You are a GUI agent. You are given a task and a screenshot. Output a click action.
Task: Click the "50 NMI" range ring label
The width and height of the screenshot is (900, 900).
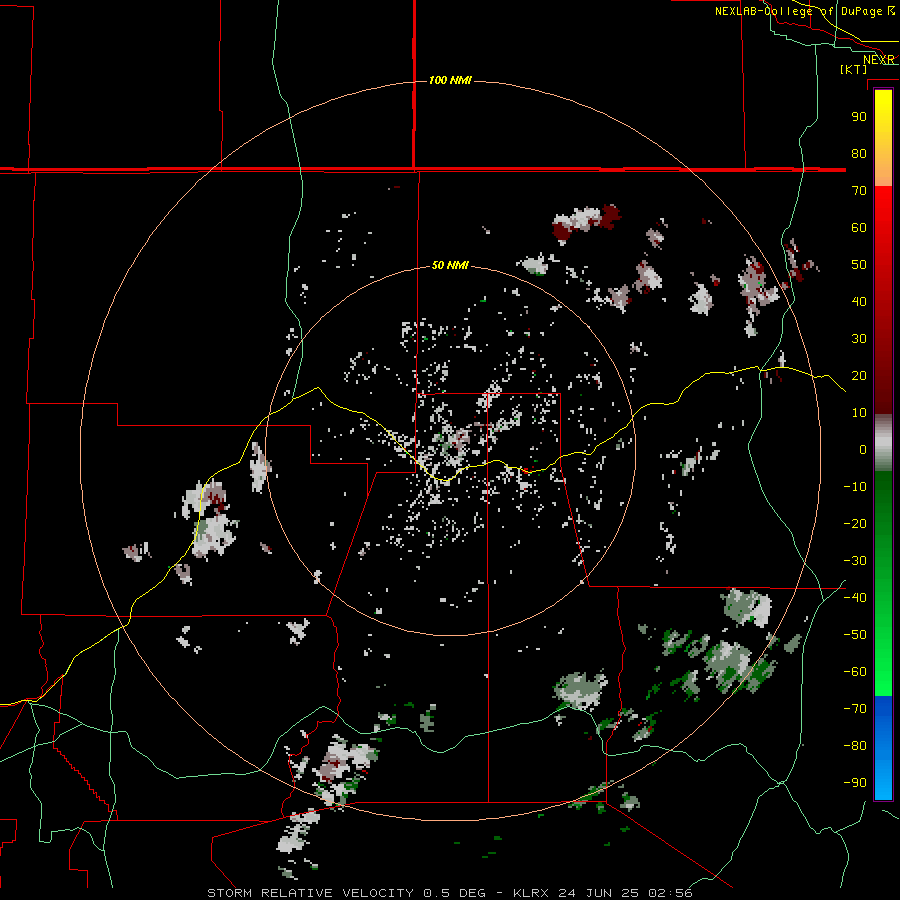tap(450, 265)
